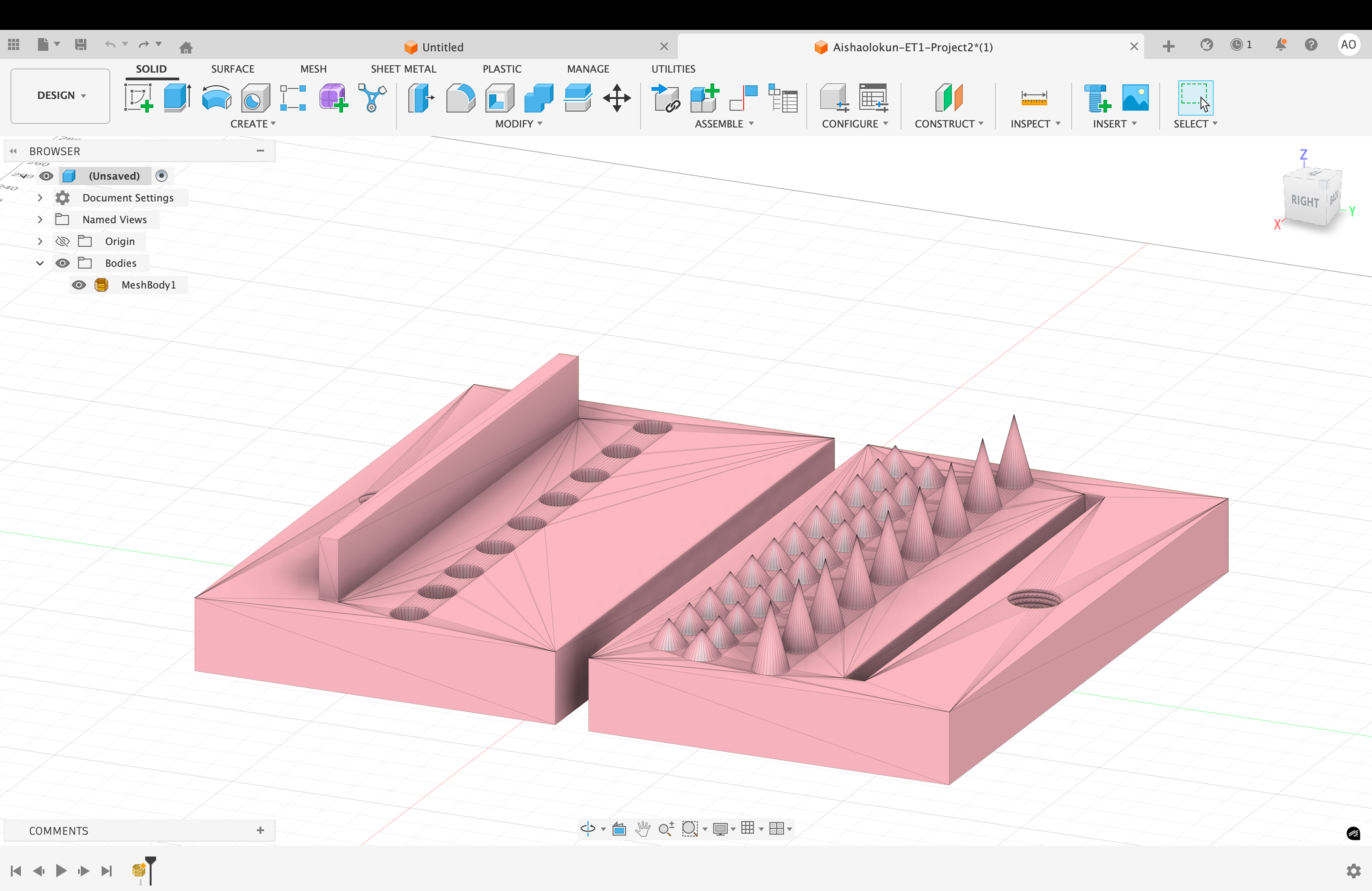Toggle visibility of the Bodies folder
This screenshot has height=891, width=1372.
tap(62, 263)
